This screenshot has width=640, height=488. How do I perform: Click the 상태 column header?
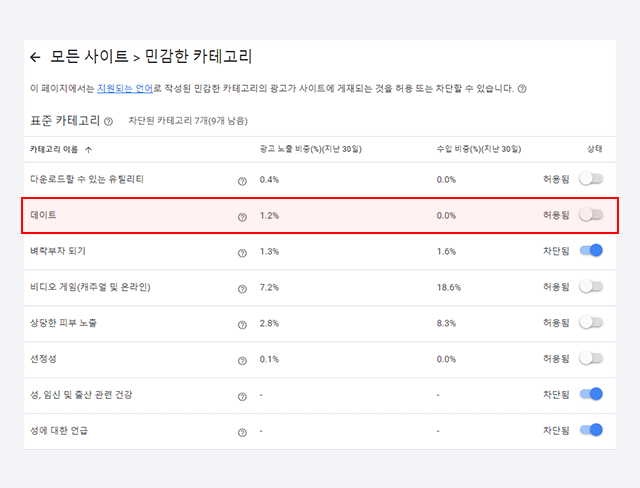[595, 149]
